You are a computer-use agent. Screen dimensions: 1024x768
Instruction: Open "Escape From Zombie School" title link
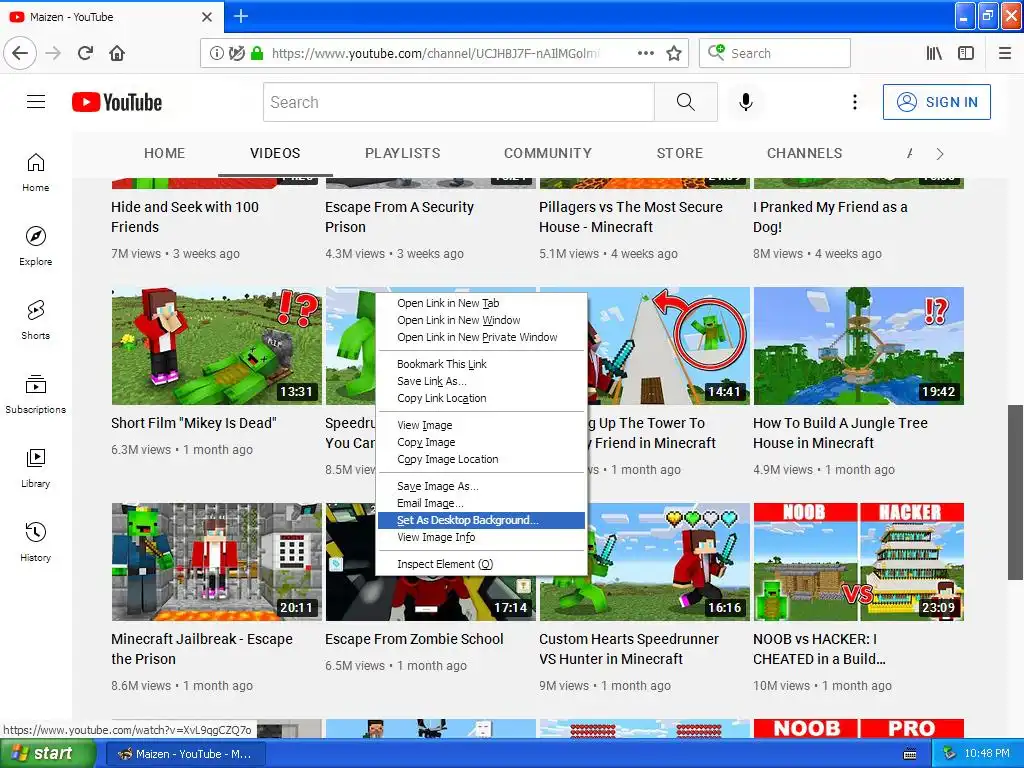(x=414, y=639)
